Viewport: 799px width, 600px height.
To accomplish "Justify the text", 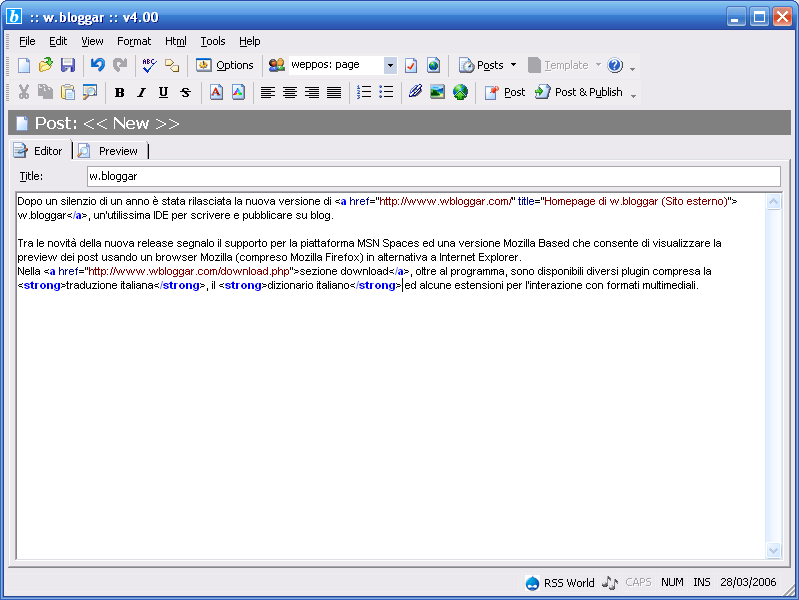I will [334, 92].
